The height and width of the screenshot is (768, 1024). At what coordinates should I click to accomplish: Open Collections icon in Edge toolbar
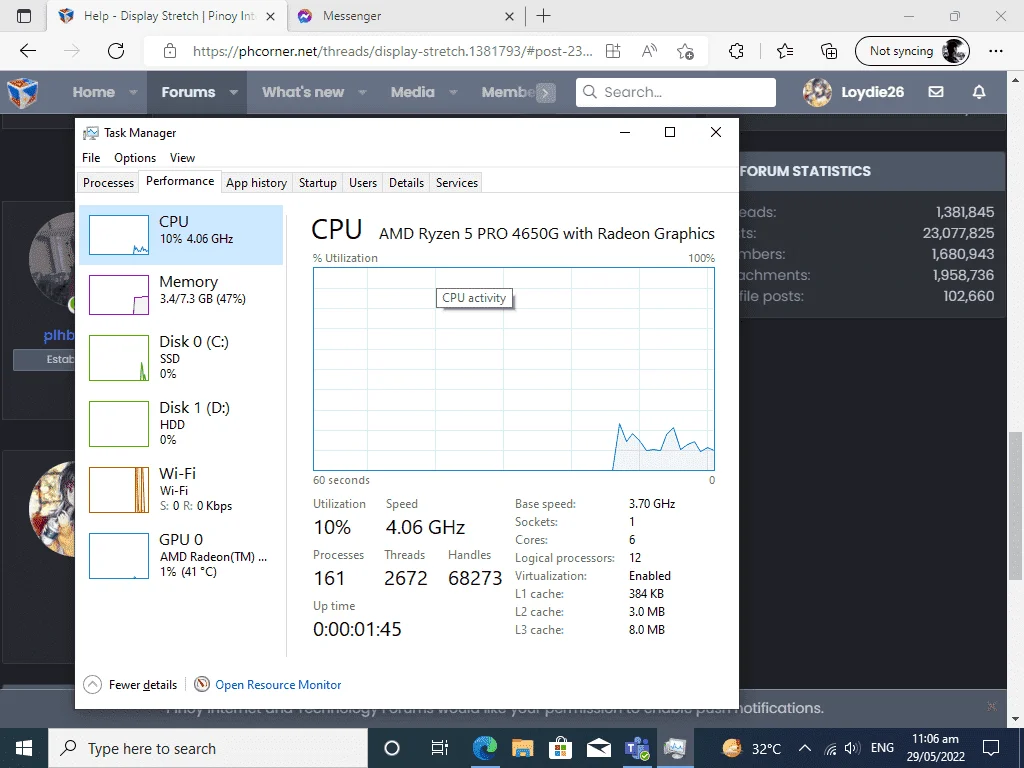pos(829,51)
